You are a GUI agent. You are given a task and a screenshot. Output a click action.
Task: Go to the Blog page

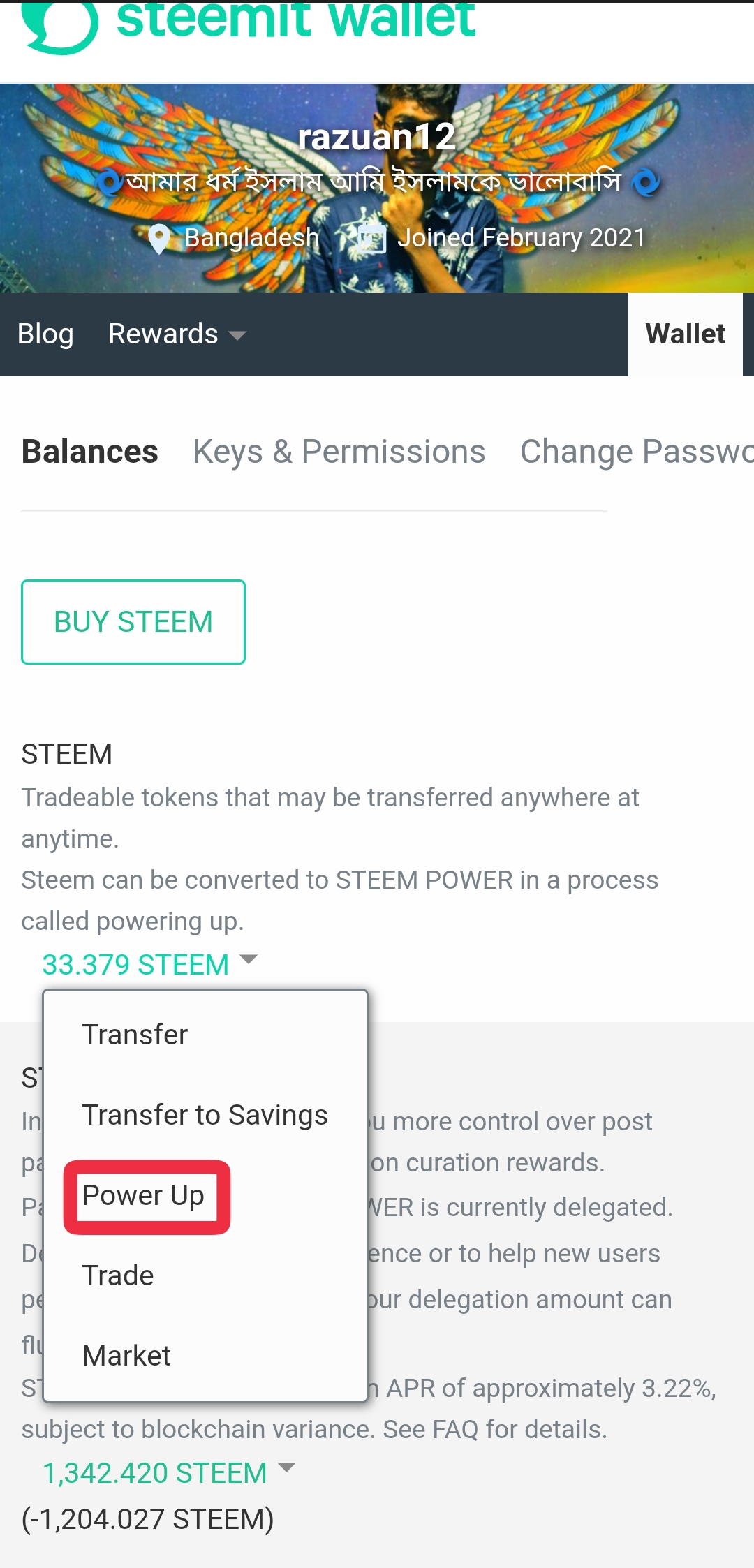point(45,334)
